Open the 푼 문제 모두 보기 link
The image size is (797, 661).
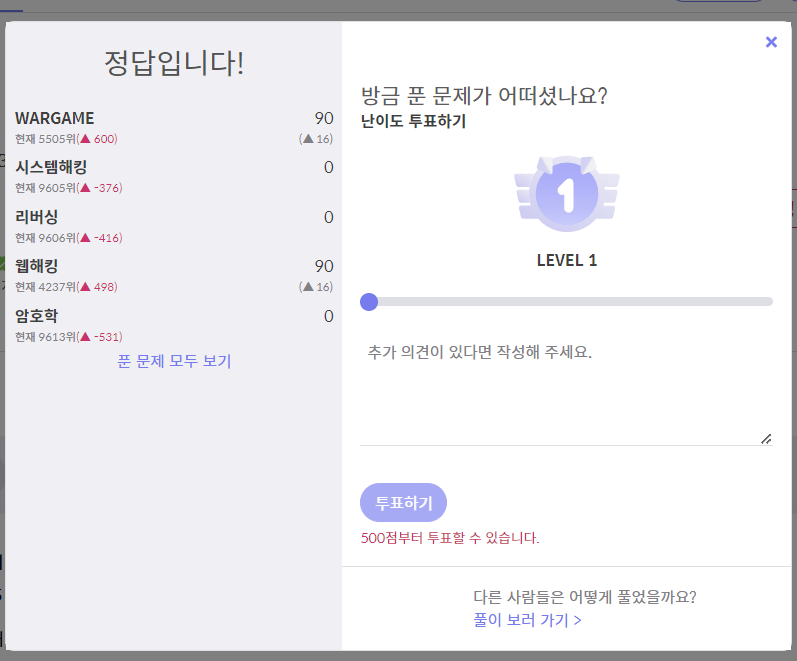174,361
